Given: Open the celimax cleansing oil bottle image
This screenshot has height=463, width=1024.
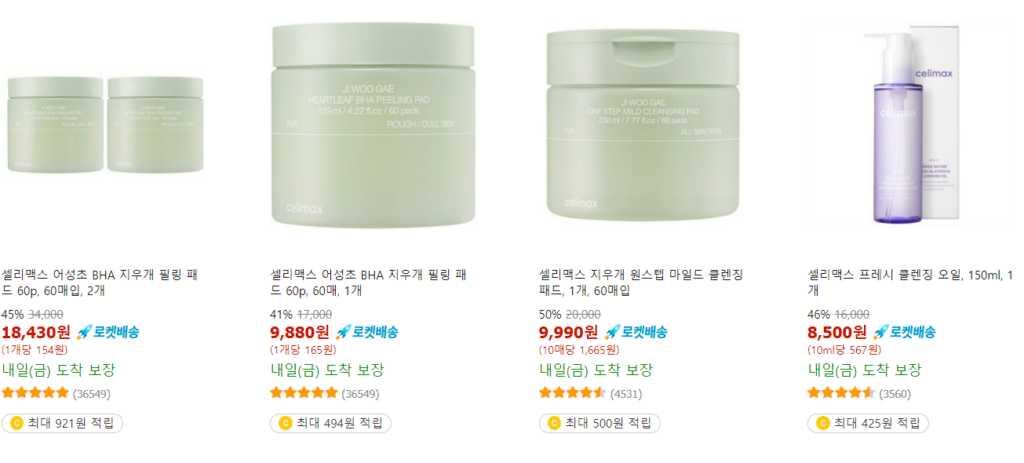Looking at the screenshot, I should pyautogui.click(x=911, y=125).
